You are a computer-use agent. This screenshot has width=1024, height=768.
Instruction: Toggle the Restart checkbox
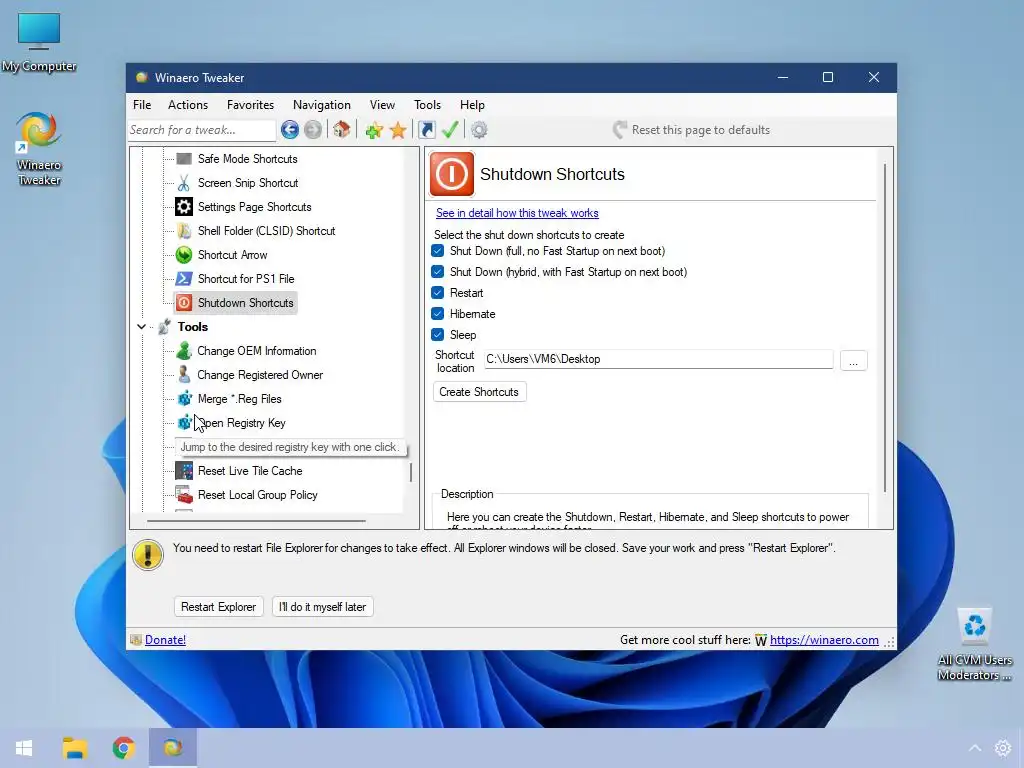pyautogui.click(x=438, y=293)
